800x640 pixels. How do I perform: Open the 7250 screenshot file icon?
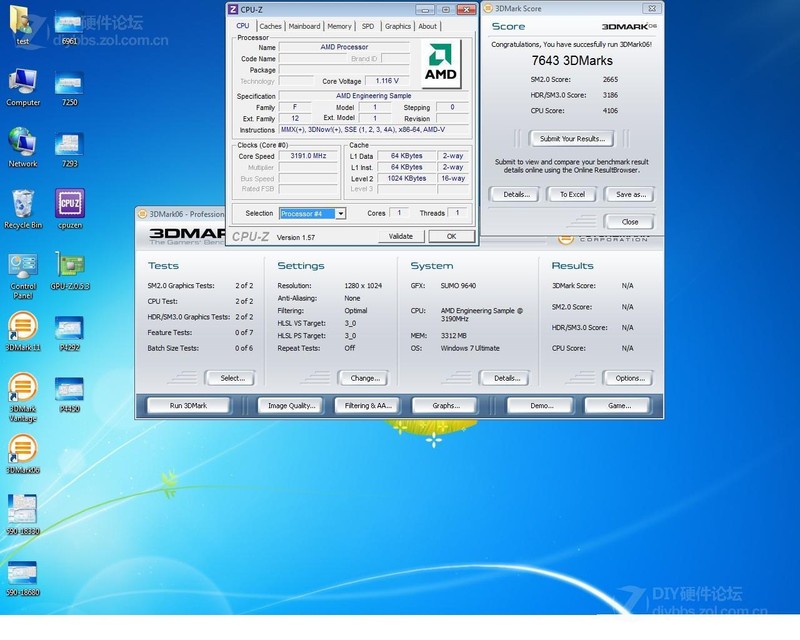tap(69, 89)
